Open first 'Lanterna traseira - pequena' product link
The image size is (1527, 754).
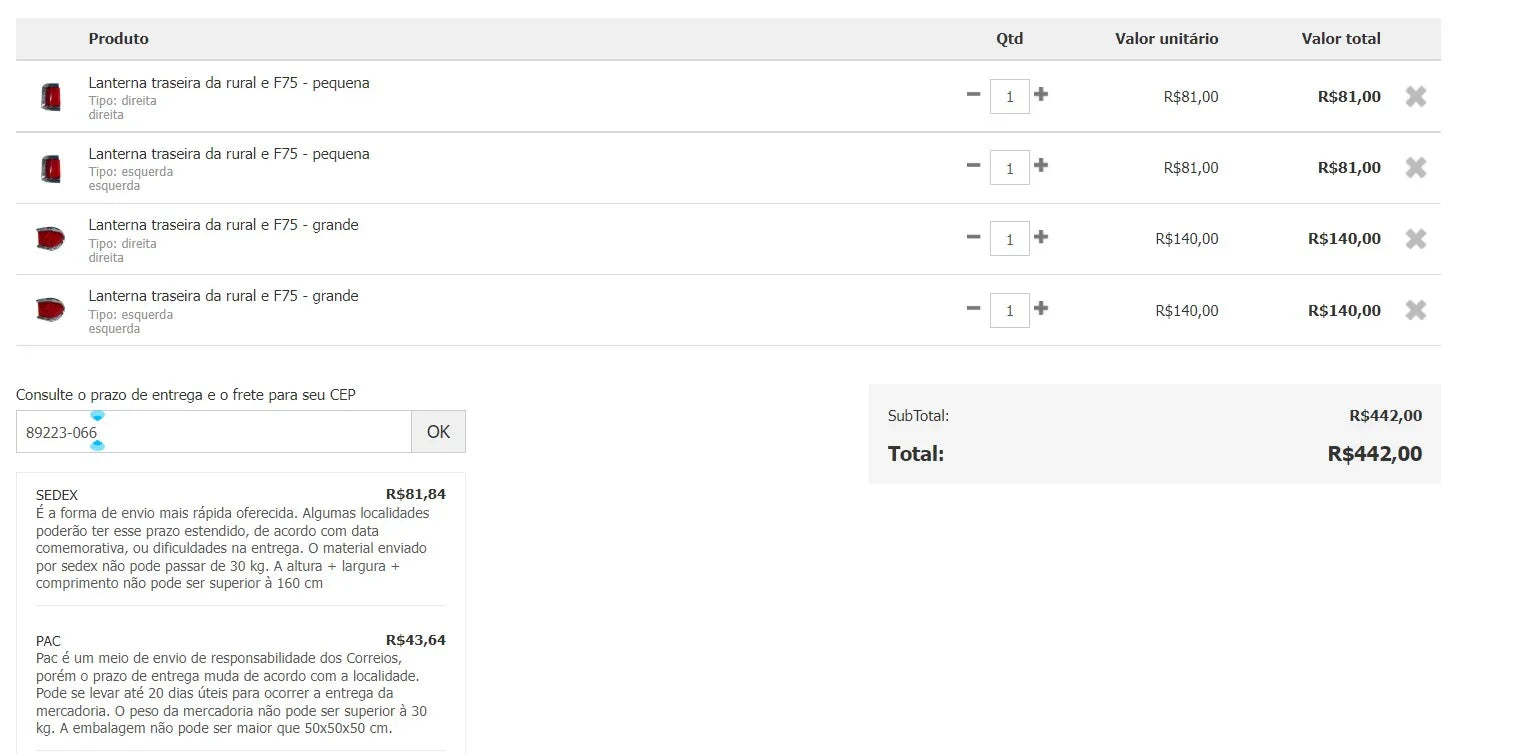tap(229, 83)
